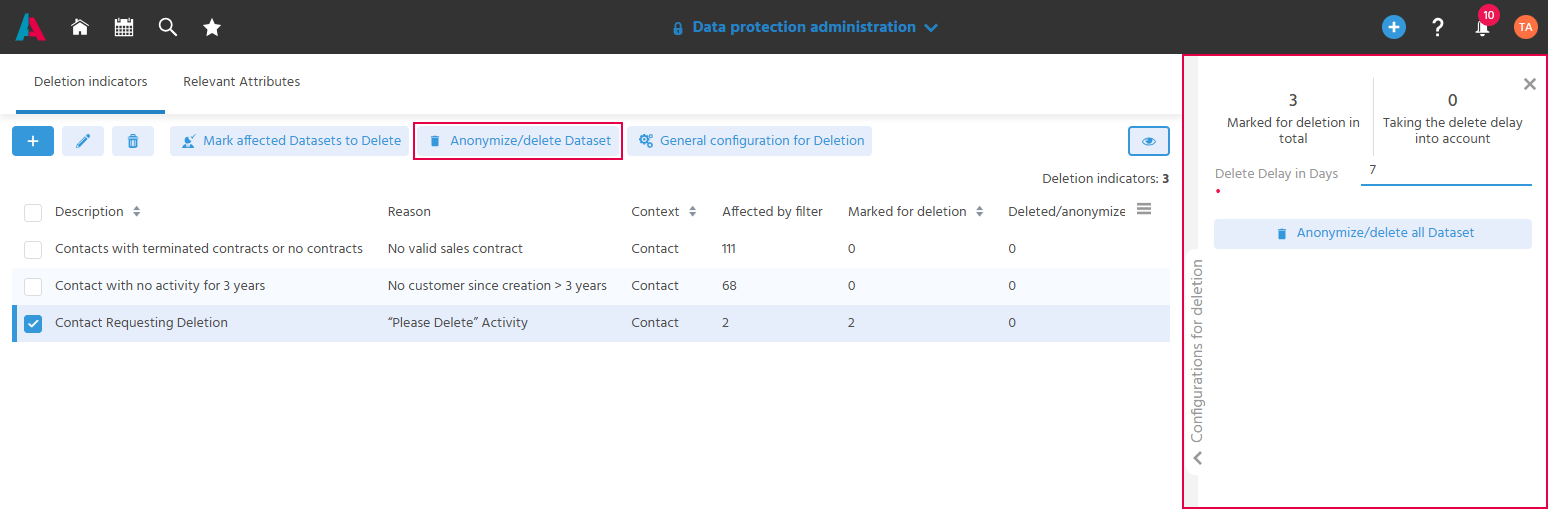Open General configuration for Deletion
Image resolution: width=1548 pixels, height=509 pixels.
(750, 141)
